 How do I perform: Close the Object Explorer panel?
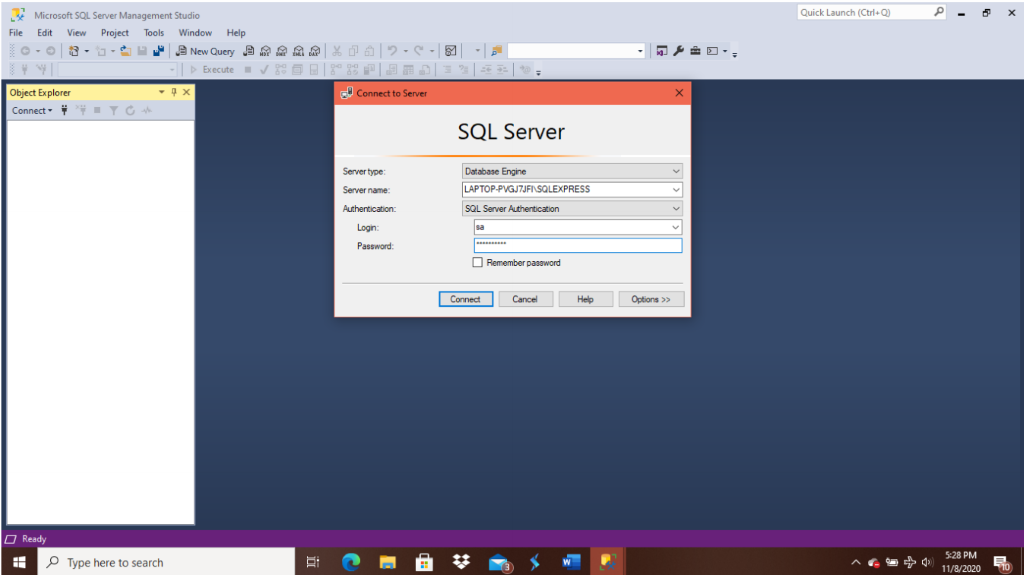(186, 92)
